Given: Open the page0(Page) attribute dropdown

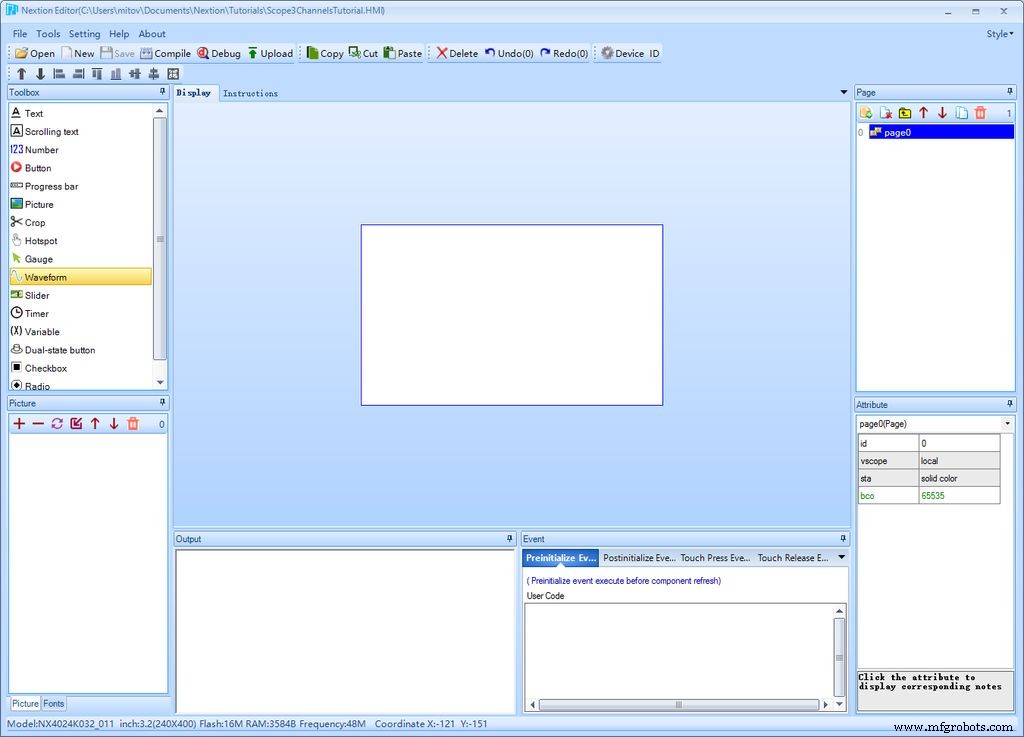Looking at the screenshot, I should [1007, 424].
